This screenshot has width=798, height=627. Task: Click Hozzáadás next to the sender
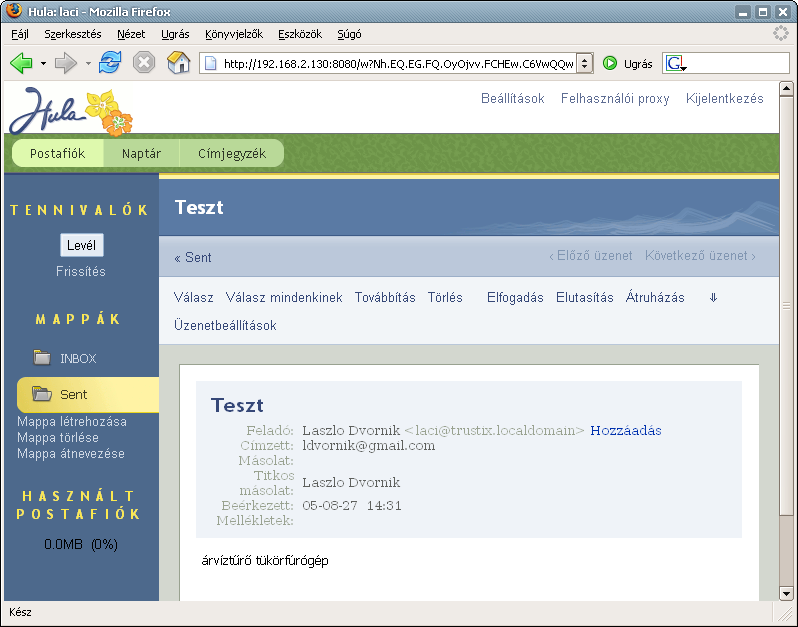coord(626,431)
